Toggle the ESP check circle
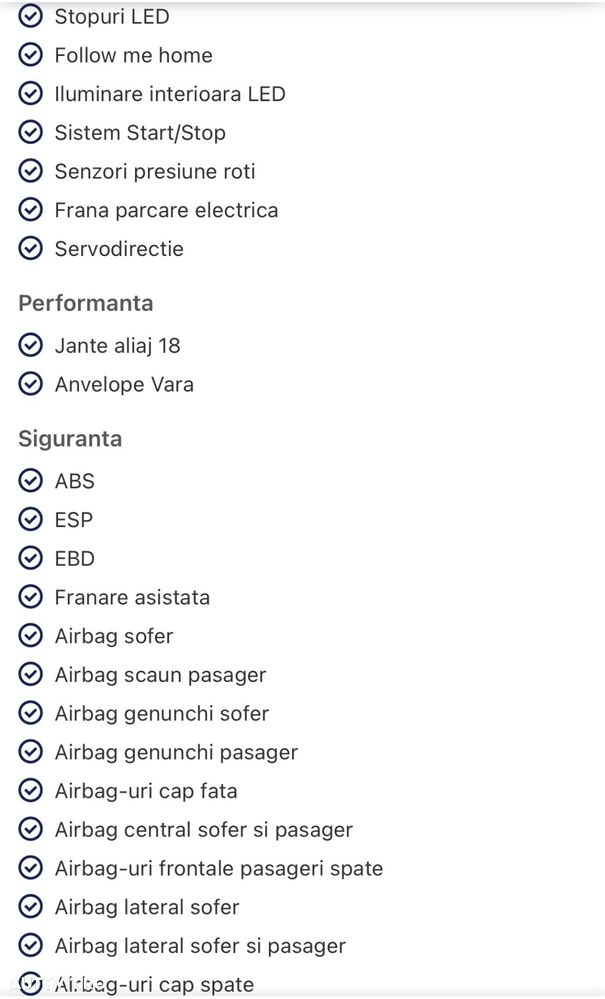Viewport: 605px width, 999px height. tap(30, 520)
